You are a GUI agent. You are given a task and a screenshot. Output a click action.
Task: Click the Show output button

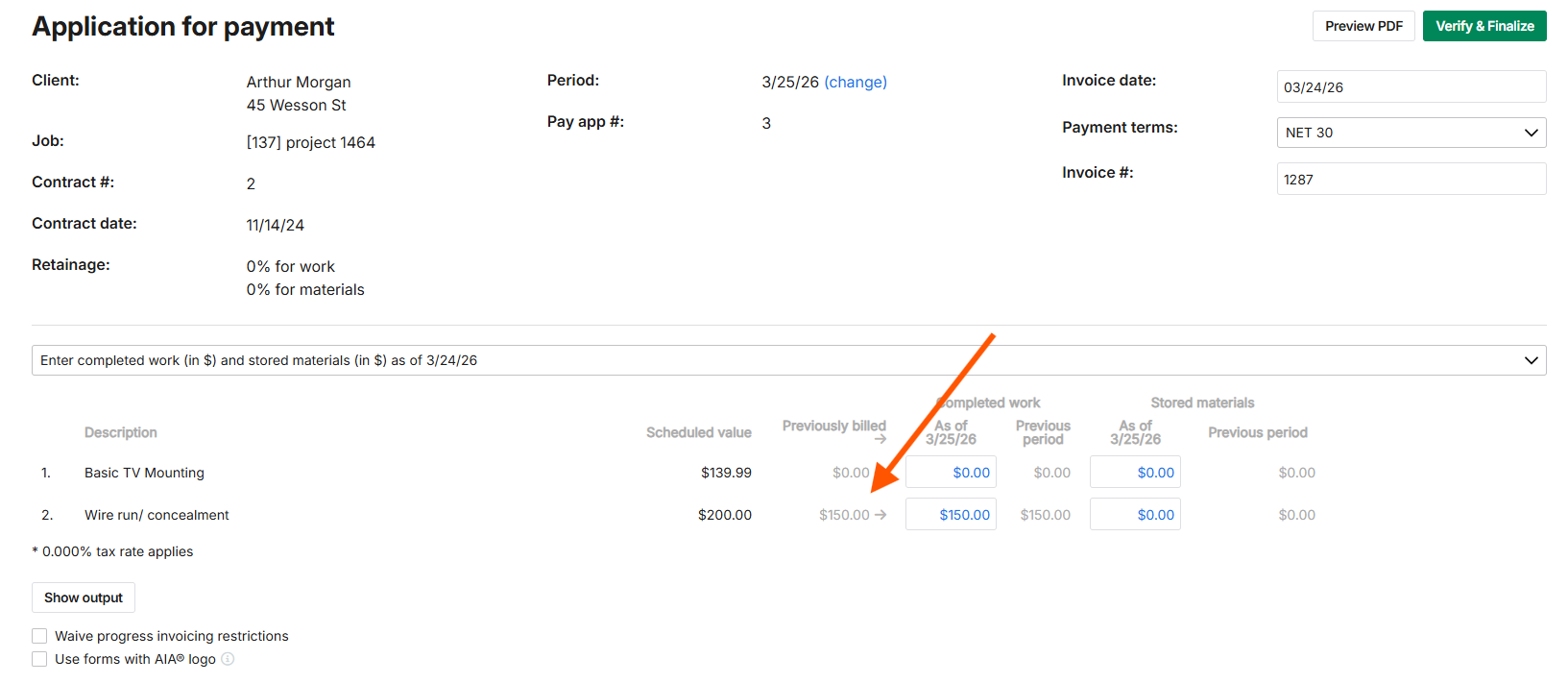click(84, 598)
